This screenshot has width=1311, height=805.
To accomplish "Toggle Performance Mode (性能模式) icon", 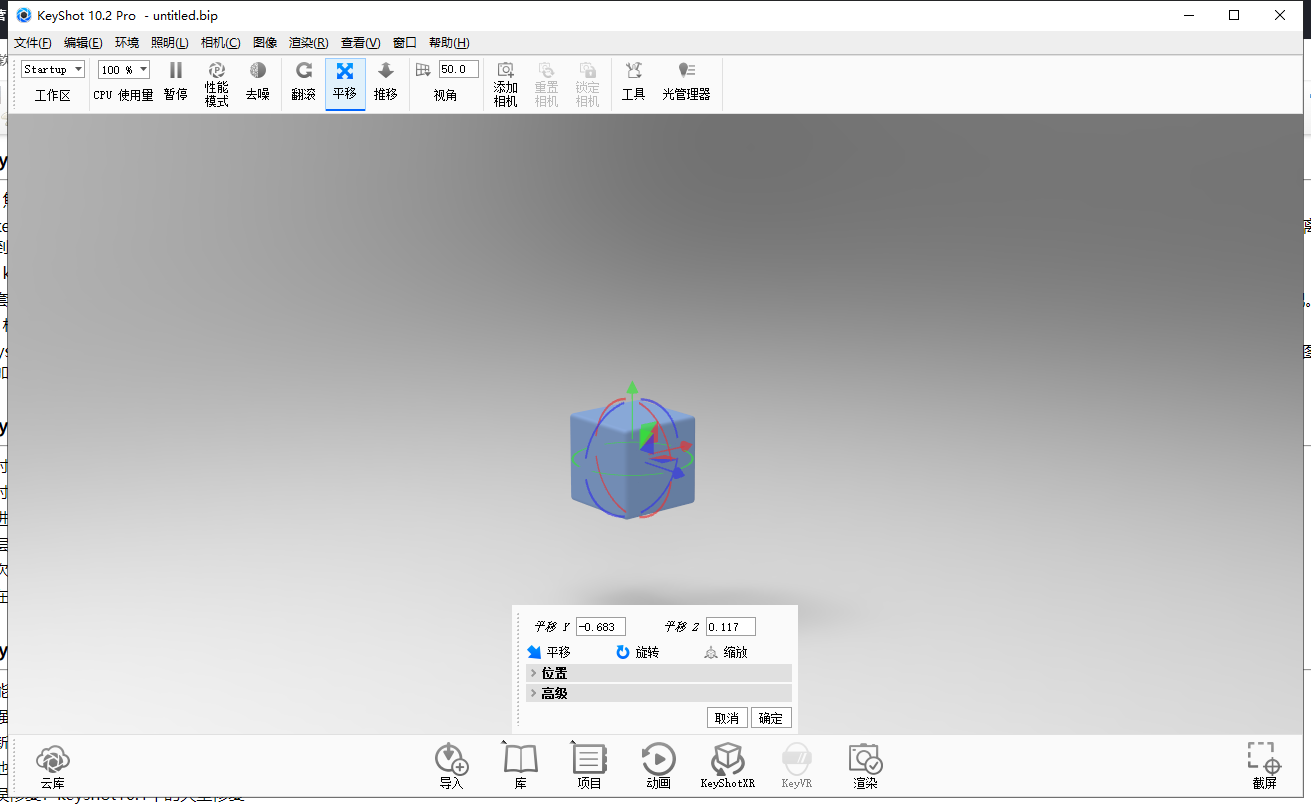I will [217, 70].
